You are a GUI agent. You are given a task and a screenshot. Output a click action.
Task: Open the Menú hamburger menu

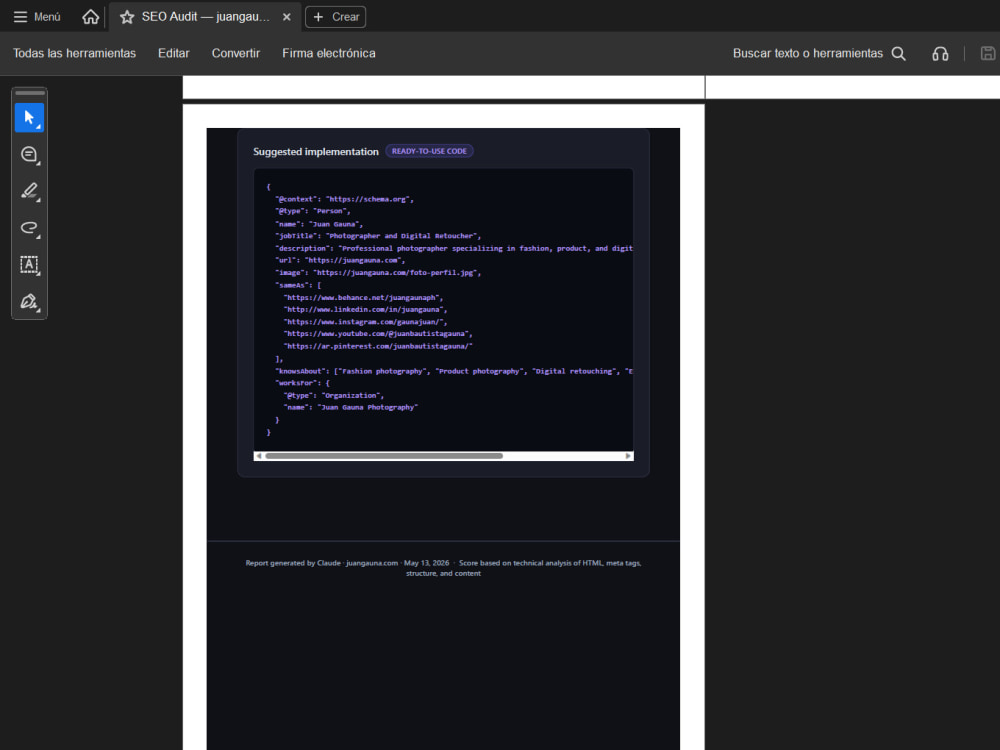[36, 17]
